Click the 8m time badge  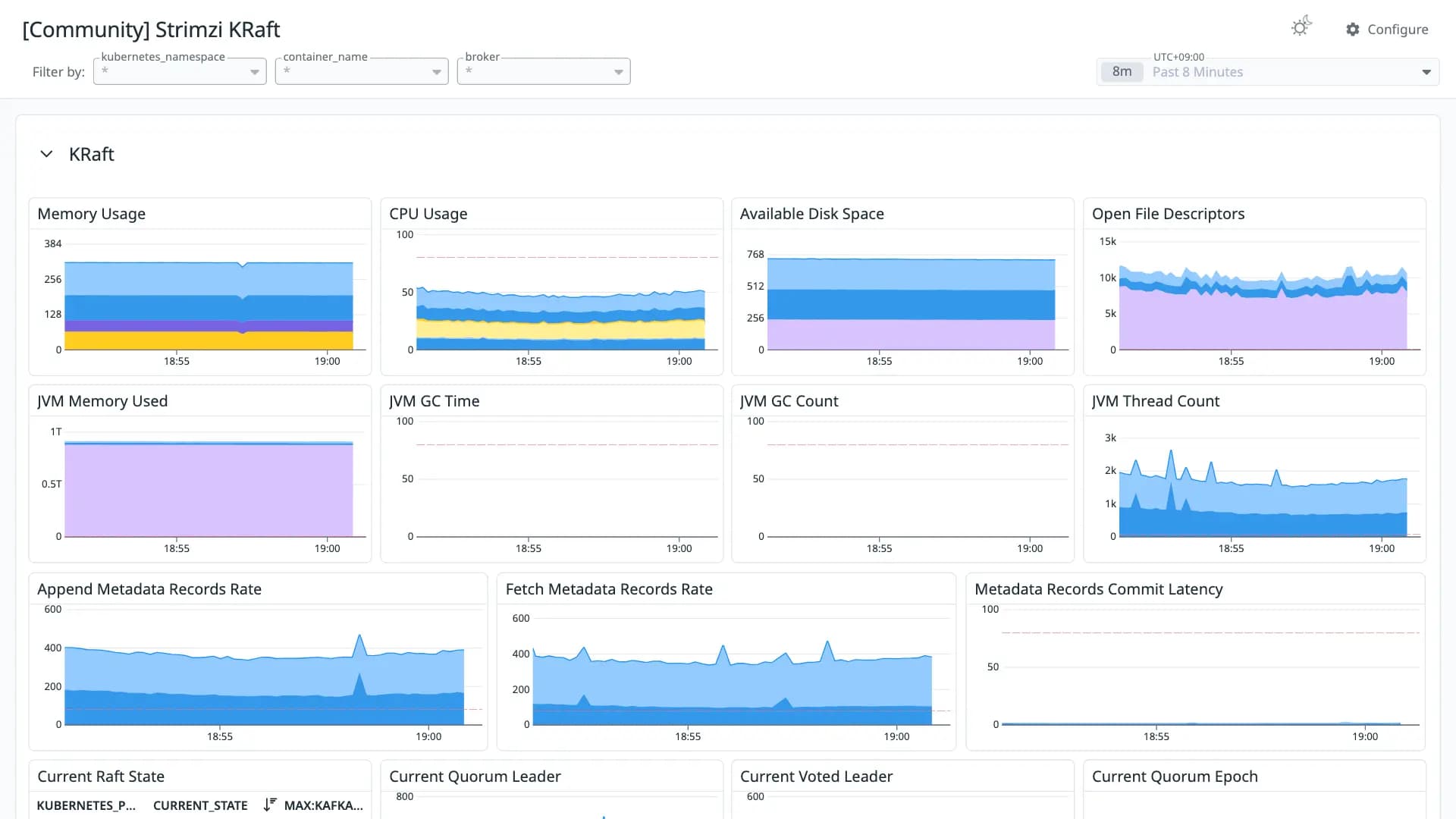coord(1122,72)
